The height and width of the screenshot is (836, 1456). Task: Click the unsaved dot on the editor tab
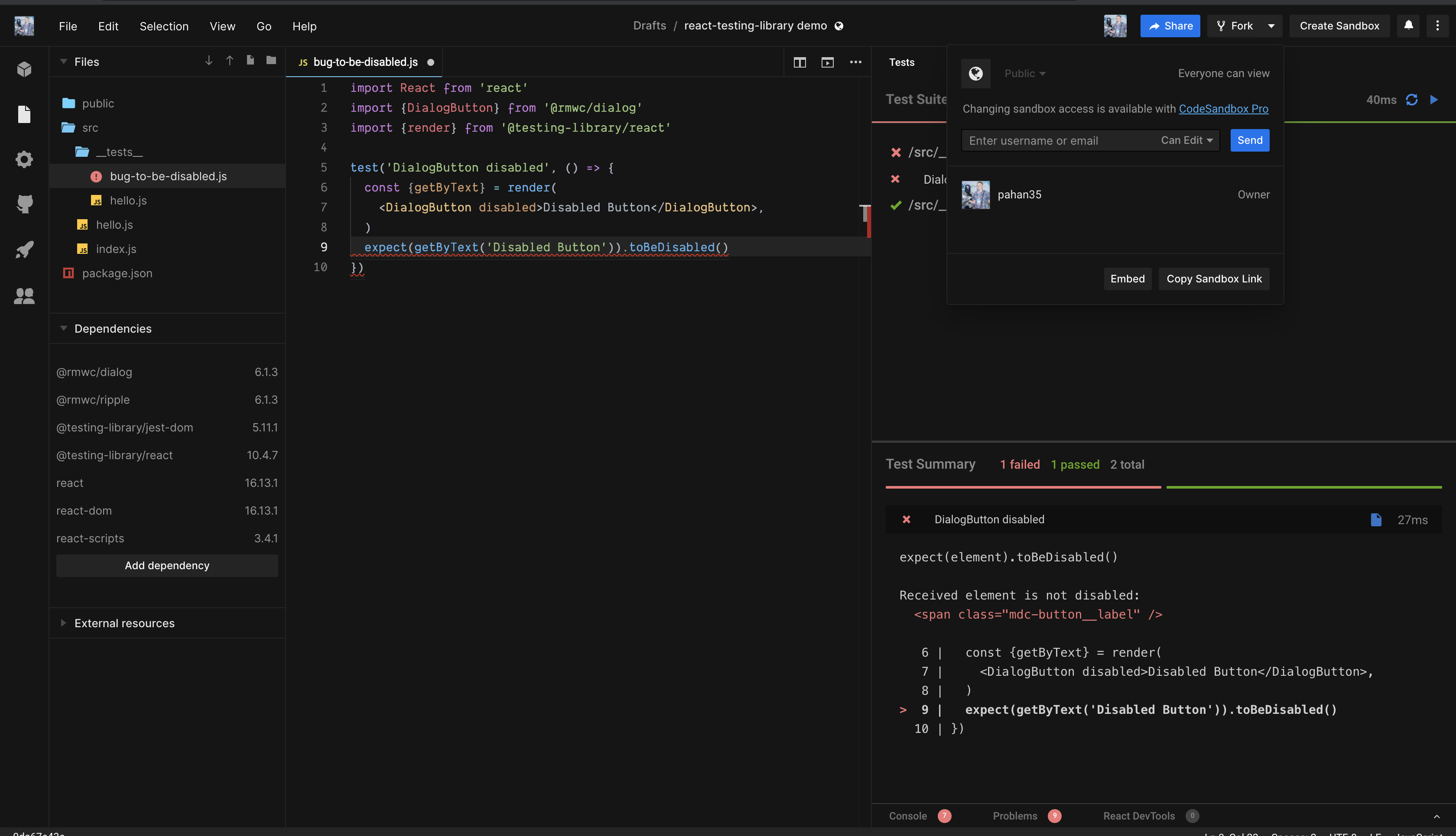pyautogui.click(x=430, y=62)
